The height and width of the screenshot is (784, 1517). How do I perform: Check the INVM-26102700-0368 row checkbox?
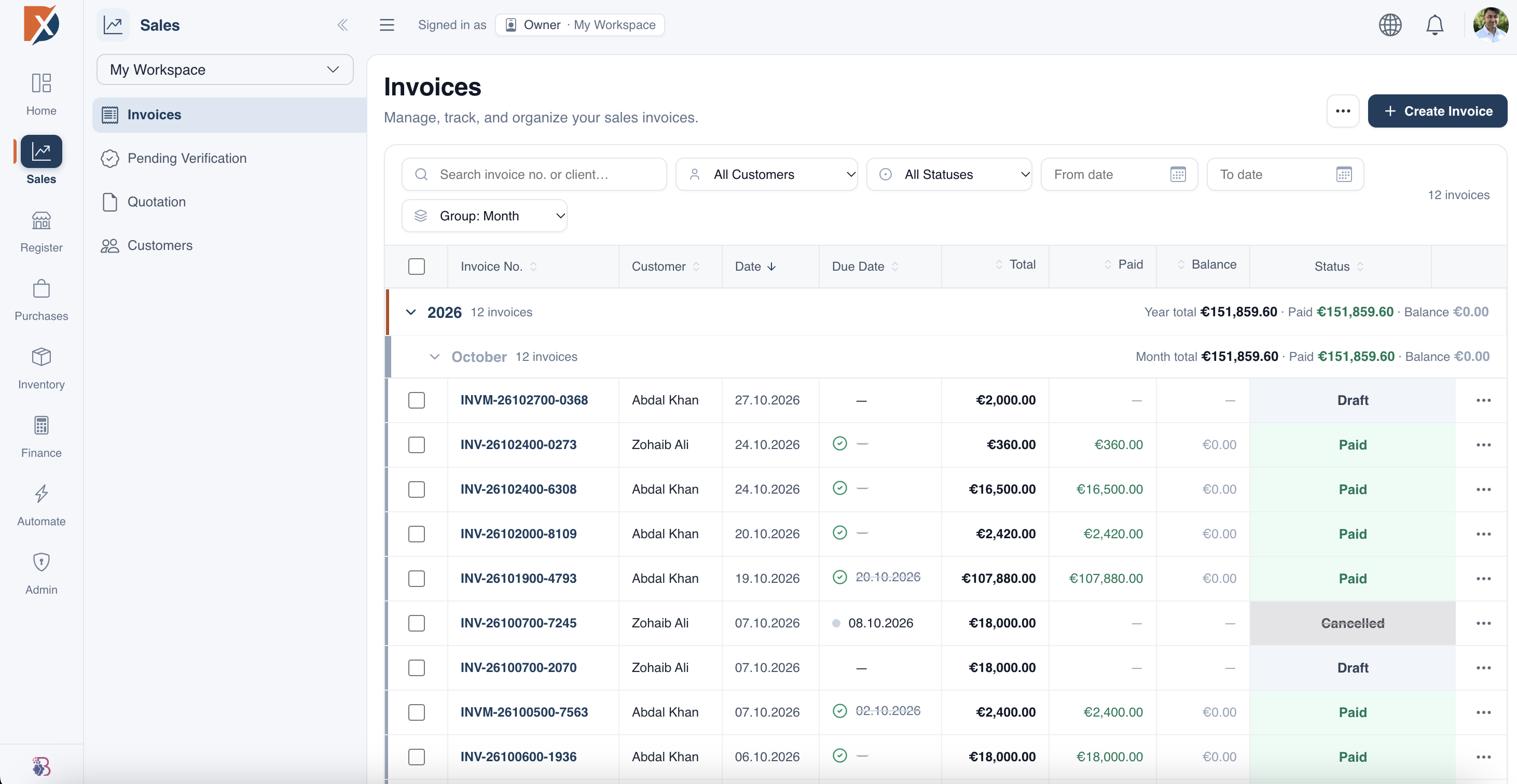coord(417,400)
